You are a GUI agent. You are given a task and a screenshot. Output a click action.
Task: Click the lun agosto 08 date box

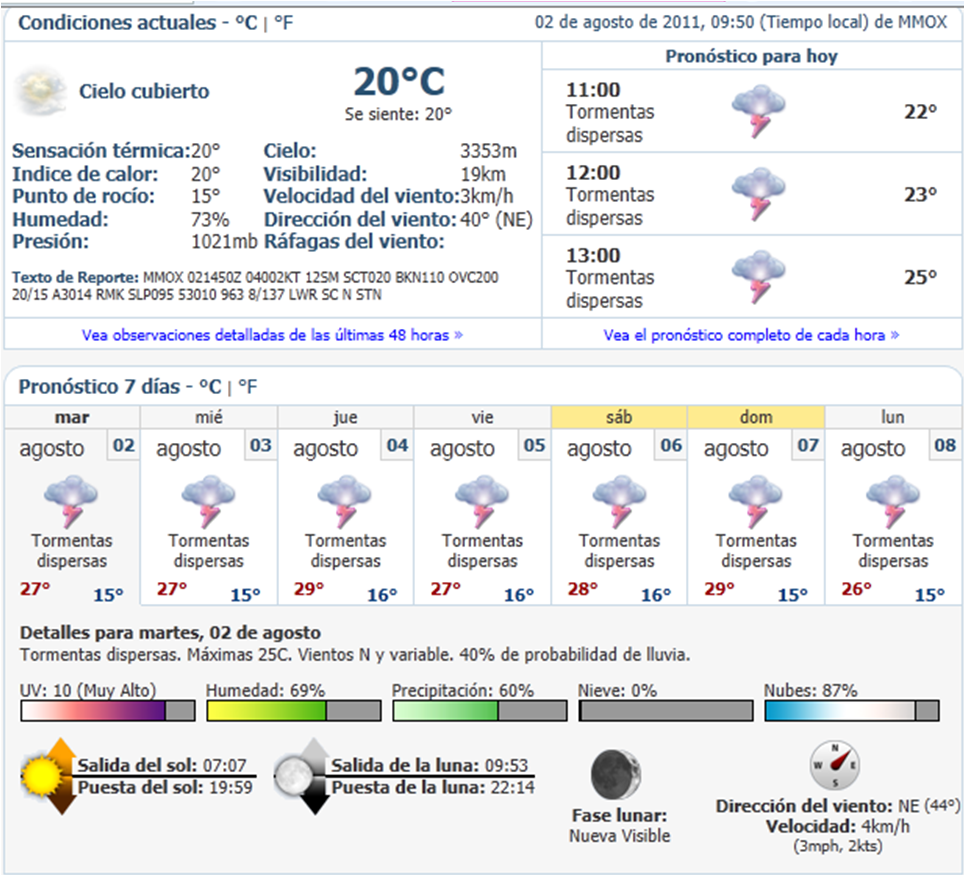pyautogui.click(x=944, y=446)
